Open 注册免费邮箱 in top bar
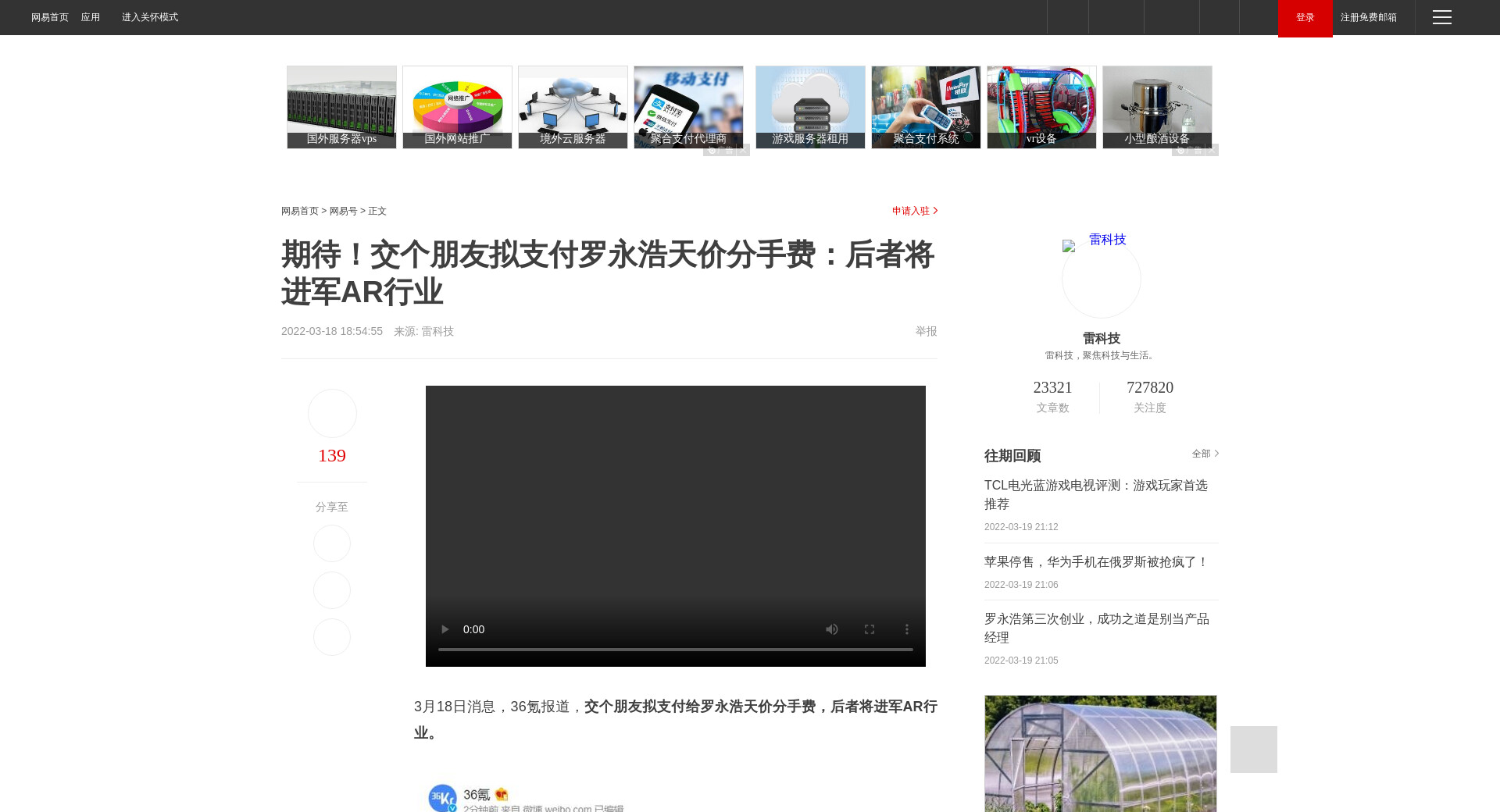This screenshot has height=812, width=1500. (x=1368, y=17)
